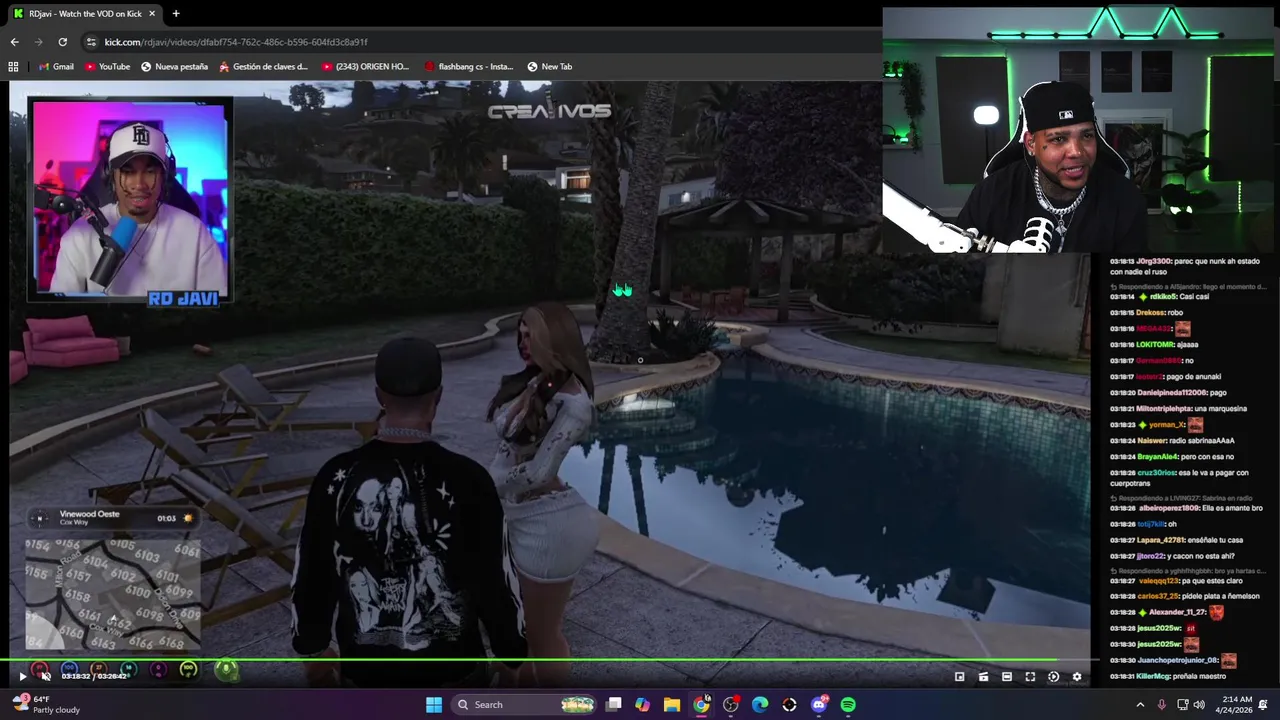Click chat username valeqqq123

(1157, 580)
